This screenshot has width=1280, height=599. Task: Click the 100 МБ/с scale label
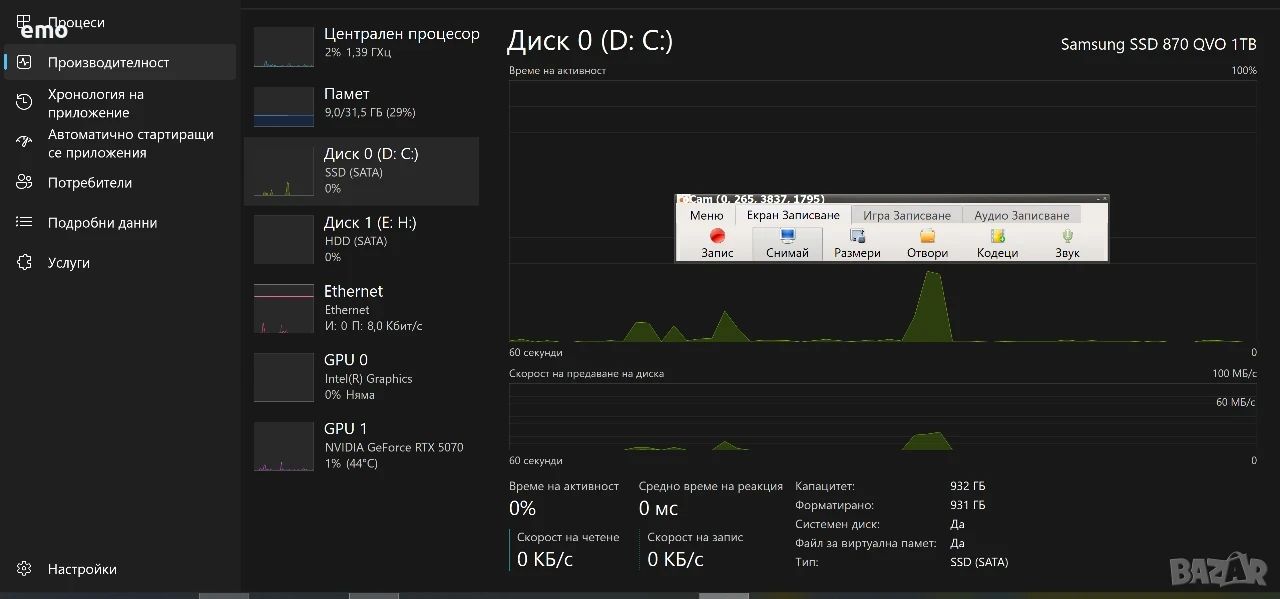coord(1234,373)
